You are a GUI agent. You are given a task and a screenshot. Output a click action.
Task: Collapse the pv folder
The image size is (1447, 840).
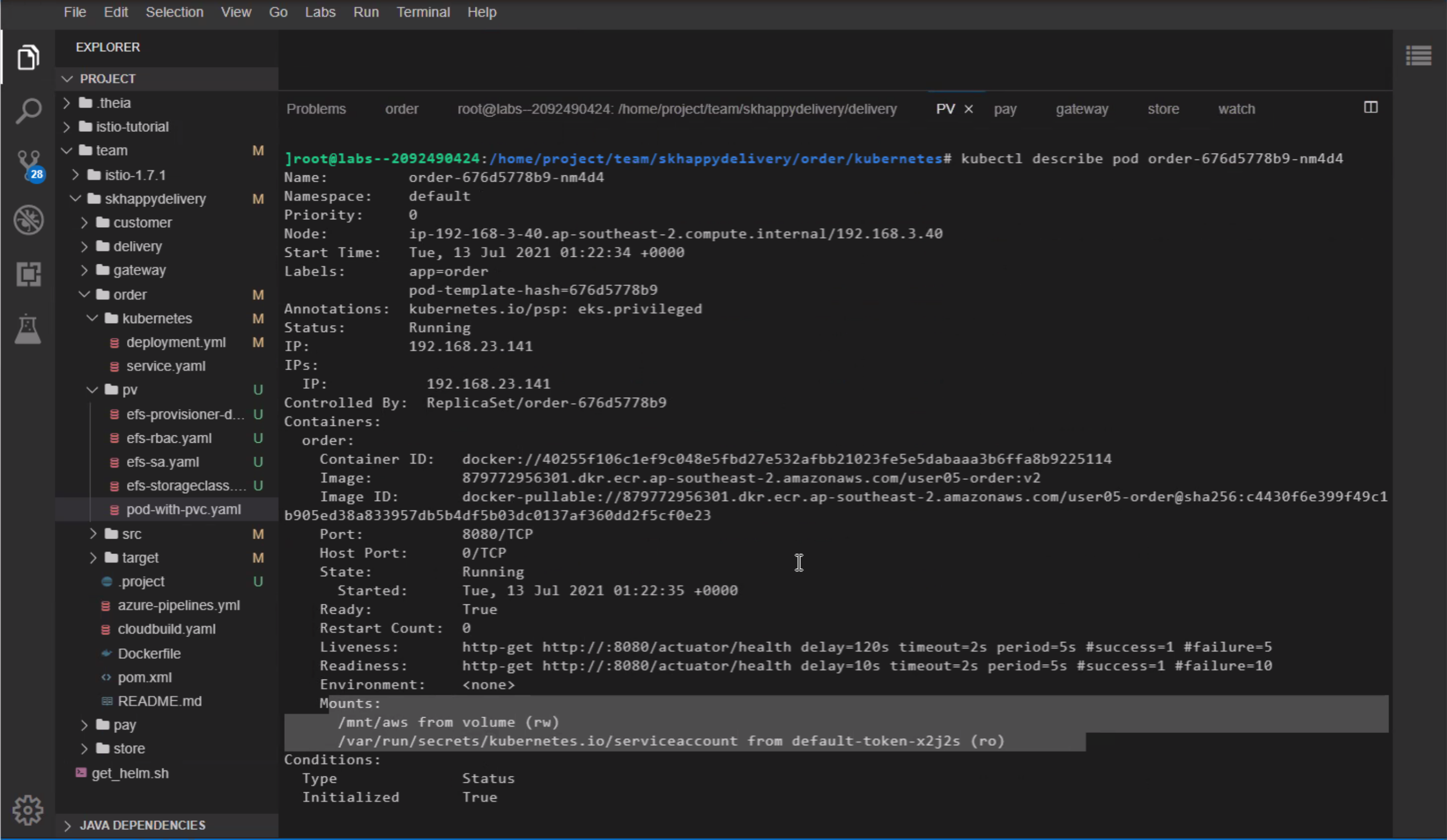tap(92, 389)
